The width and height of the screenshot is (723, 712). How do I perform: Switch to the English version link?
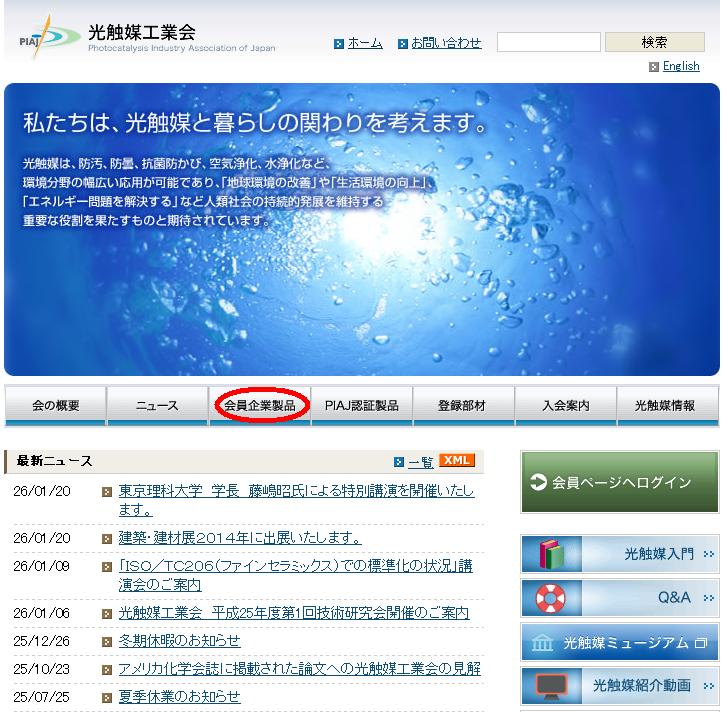(x=681, y=67)
